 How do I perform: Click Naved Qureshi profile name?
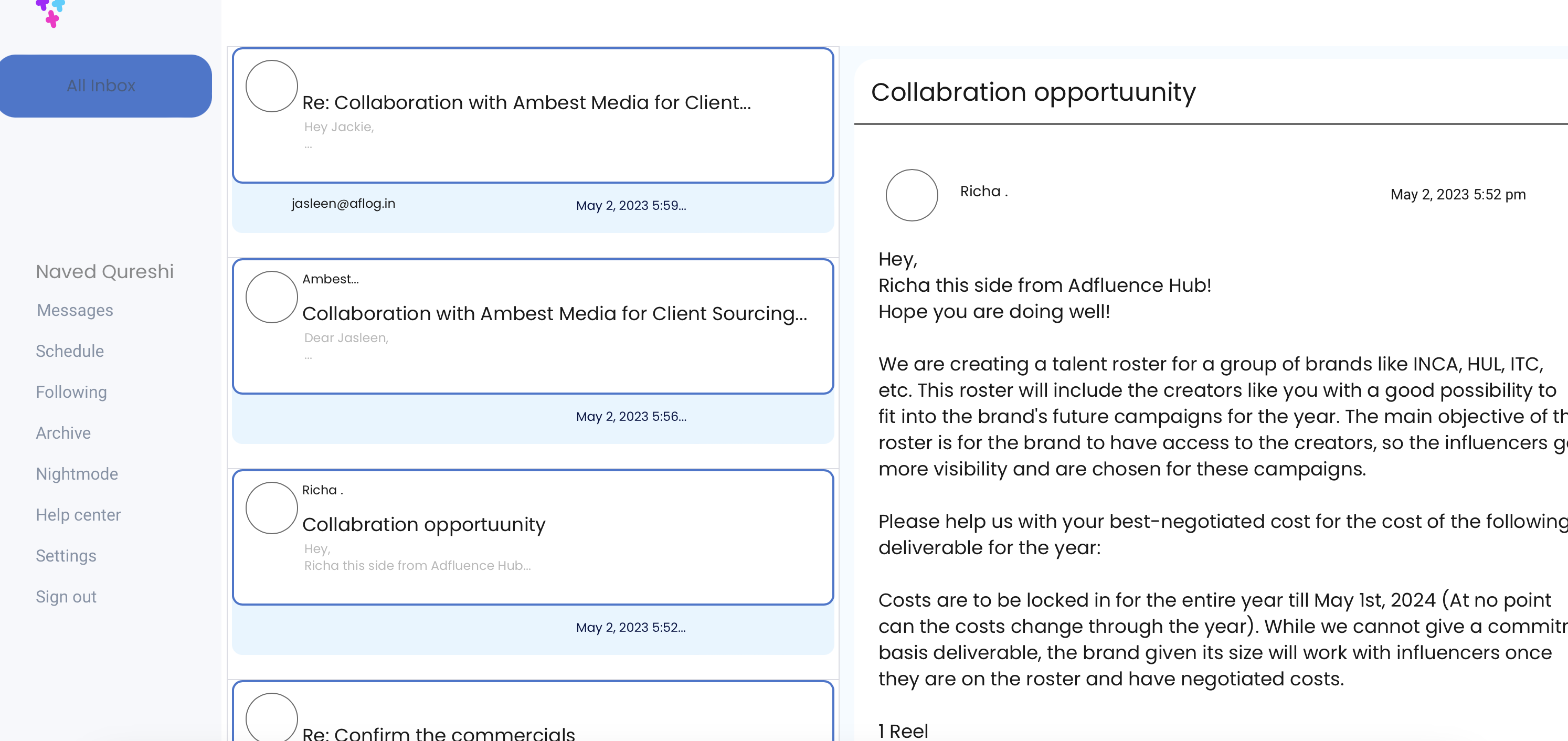click(105, 271)
